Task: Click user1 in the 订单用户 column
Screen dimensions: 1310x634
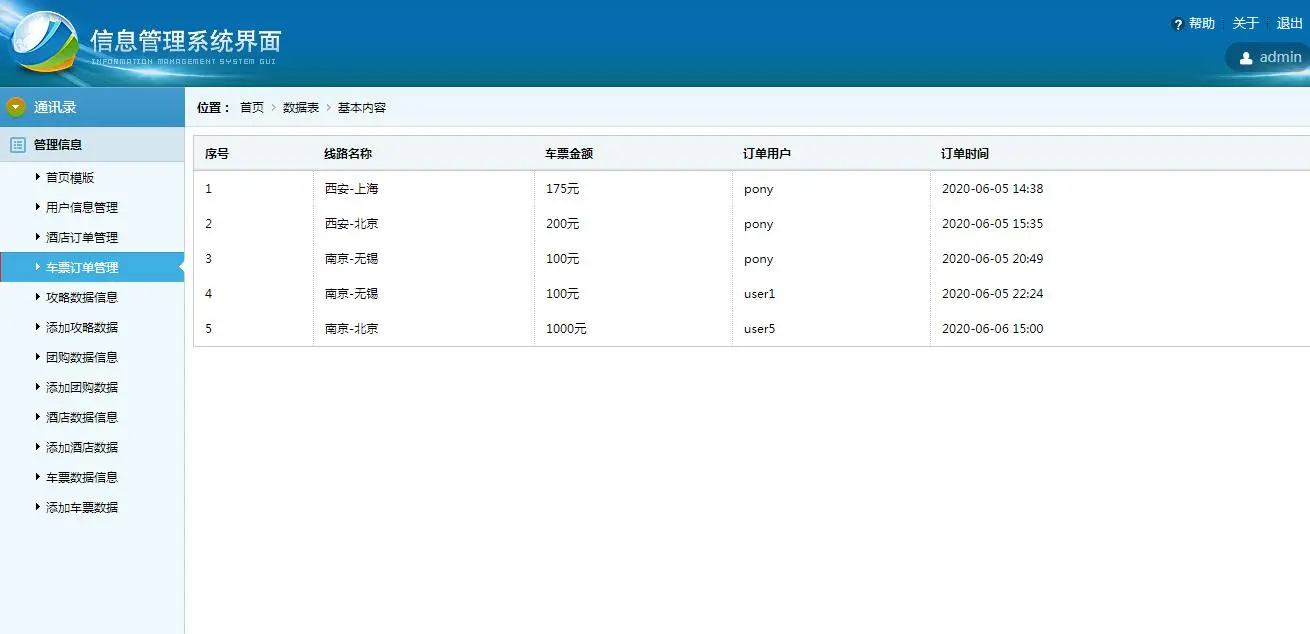Action: click(760, 294)
